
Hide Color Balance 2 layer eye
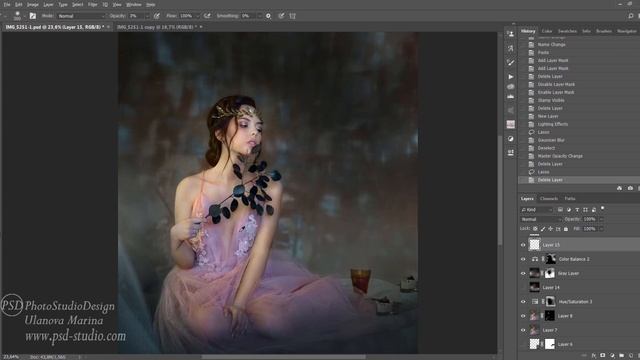tap(523, 259)
